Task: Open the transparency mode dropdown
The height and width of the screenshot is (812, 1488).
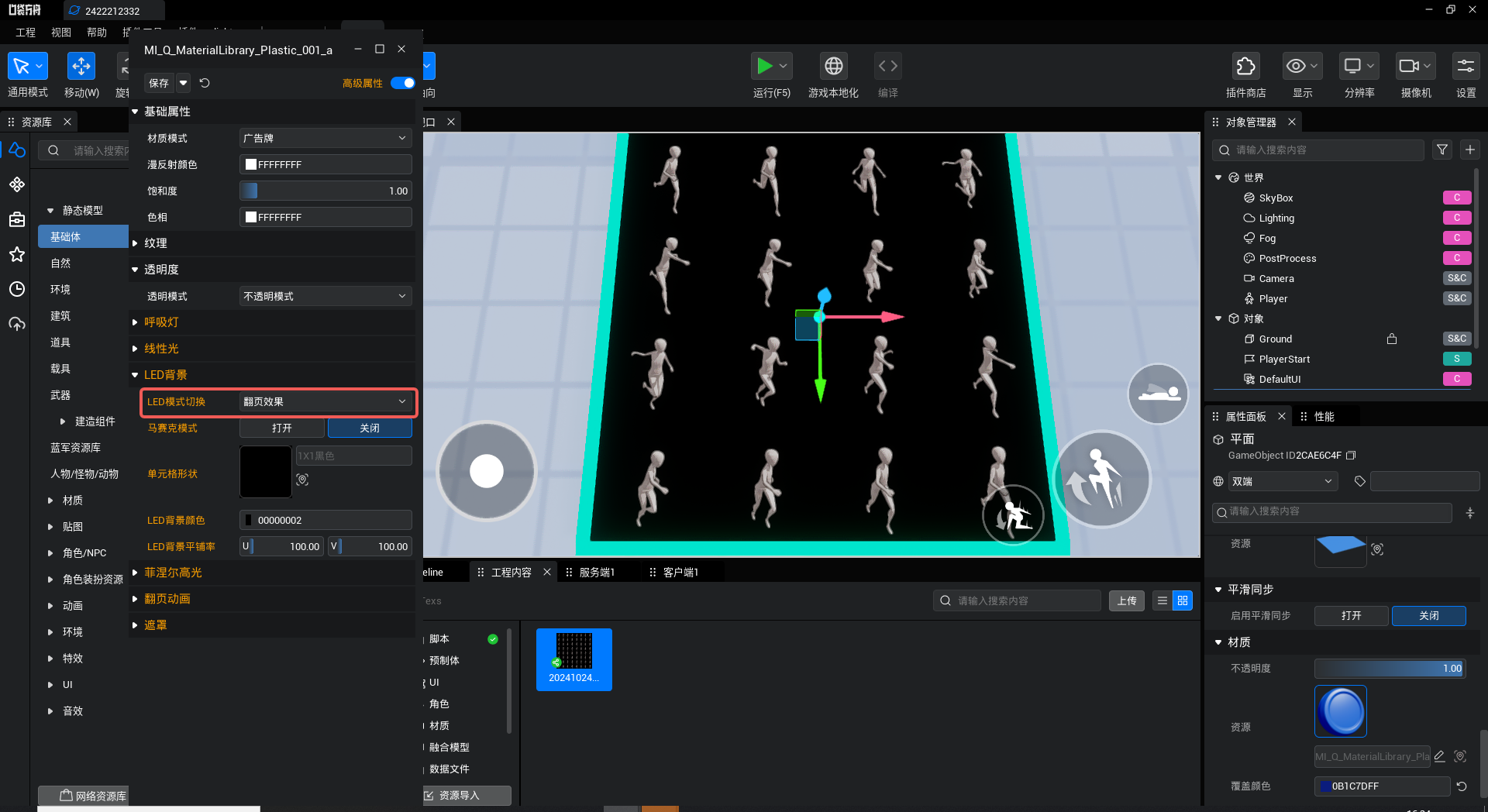Action: pos(325,296)
